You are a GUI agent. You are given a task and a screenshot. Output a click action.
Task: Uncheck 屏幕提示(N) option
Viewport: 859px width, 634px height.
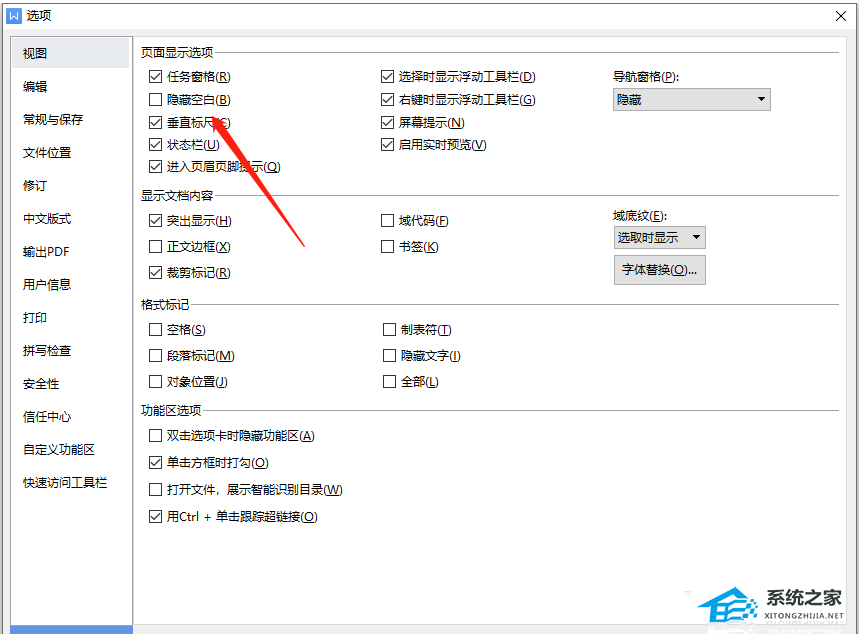pos(387,122)
